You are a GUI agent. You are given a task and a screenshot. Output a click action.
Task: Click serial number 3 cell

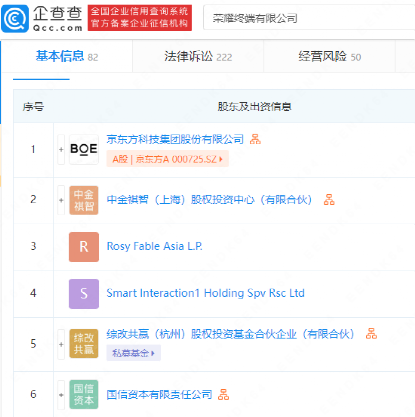33,246
